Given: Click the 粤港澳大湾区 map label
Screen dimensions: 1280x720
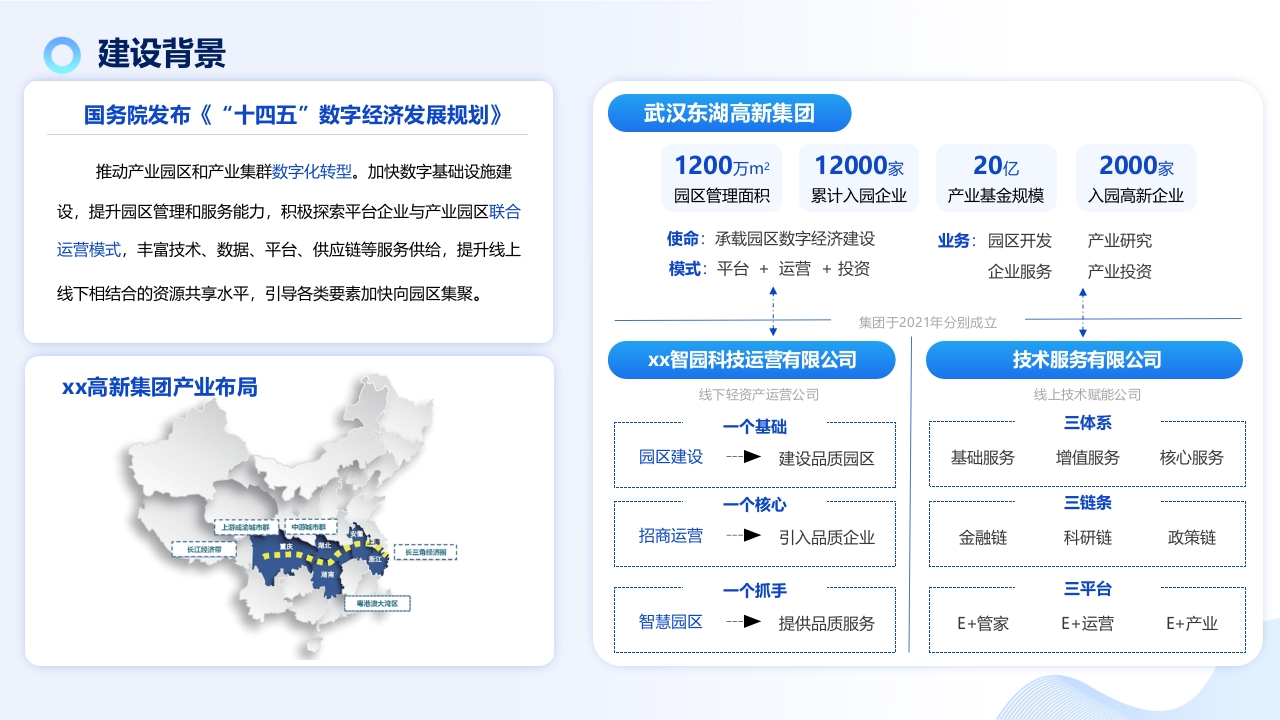Looking at the screenshot, I should pos(378,603).
